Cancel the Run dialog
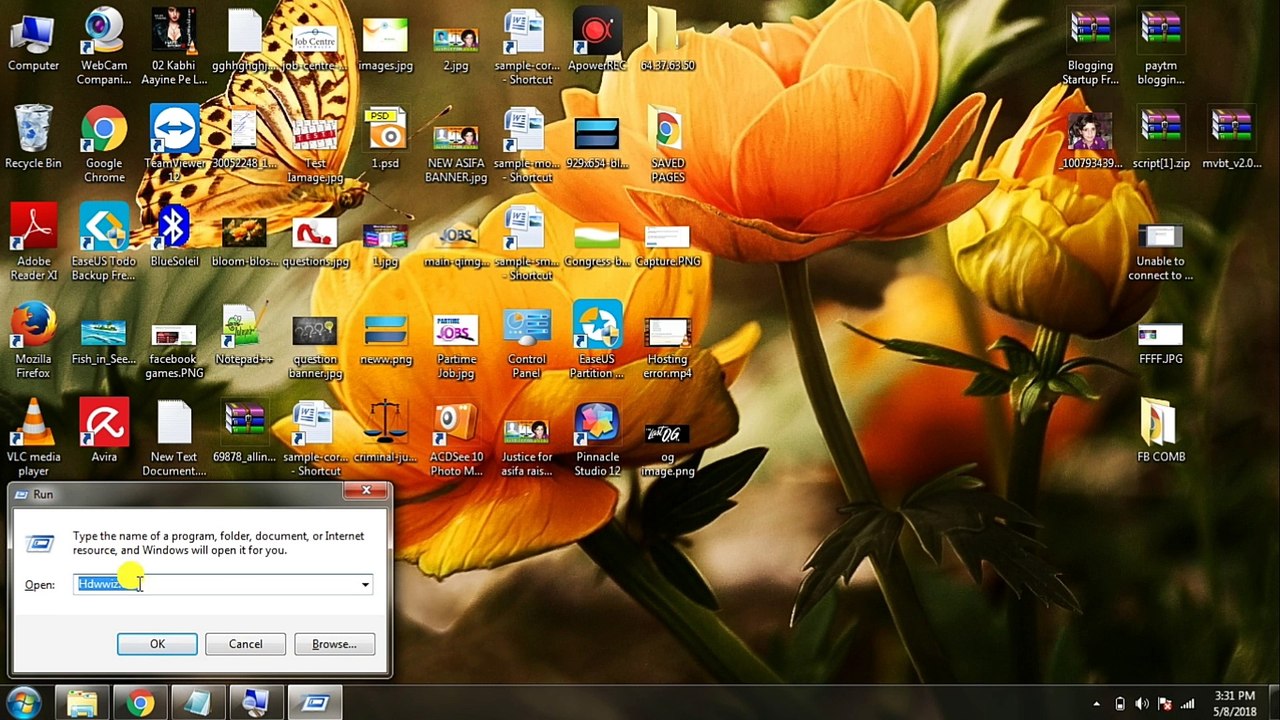Viewport: 1280px width, 720px height. [245, 644]
